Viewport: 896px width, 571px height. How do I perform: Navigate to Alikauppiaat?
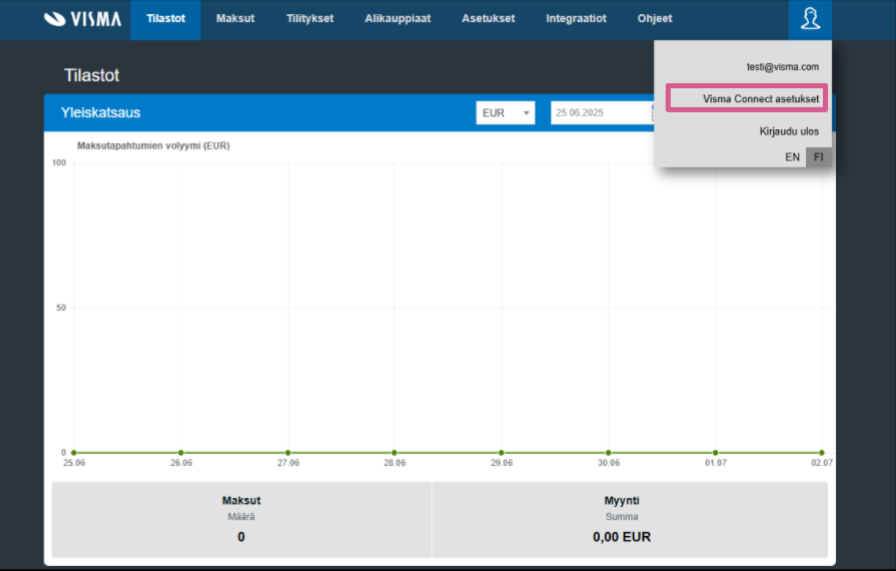point(397,19)
